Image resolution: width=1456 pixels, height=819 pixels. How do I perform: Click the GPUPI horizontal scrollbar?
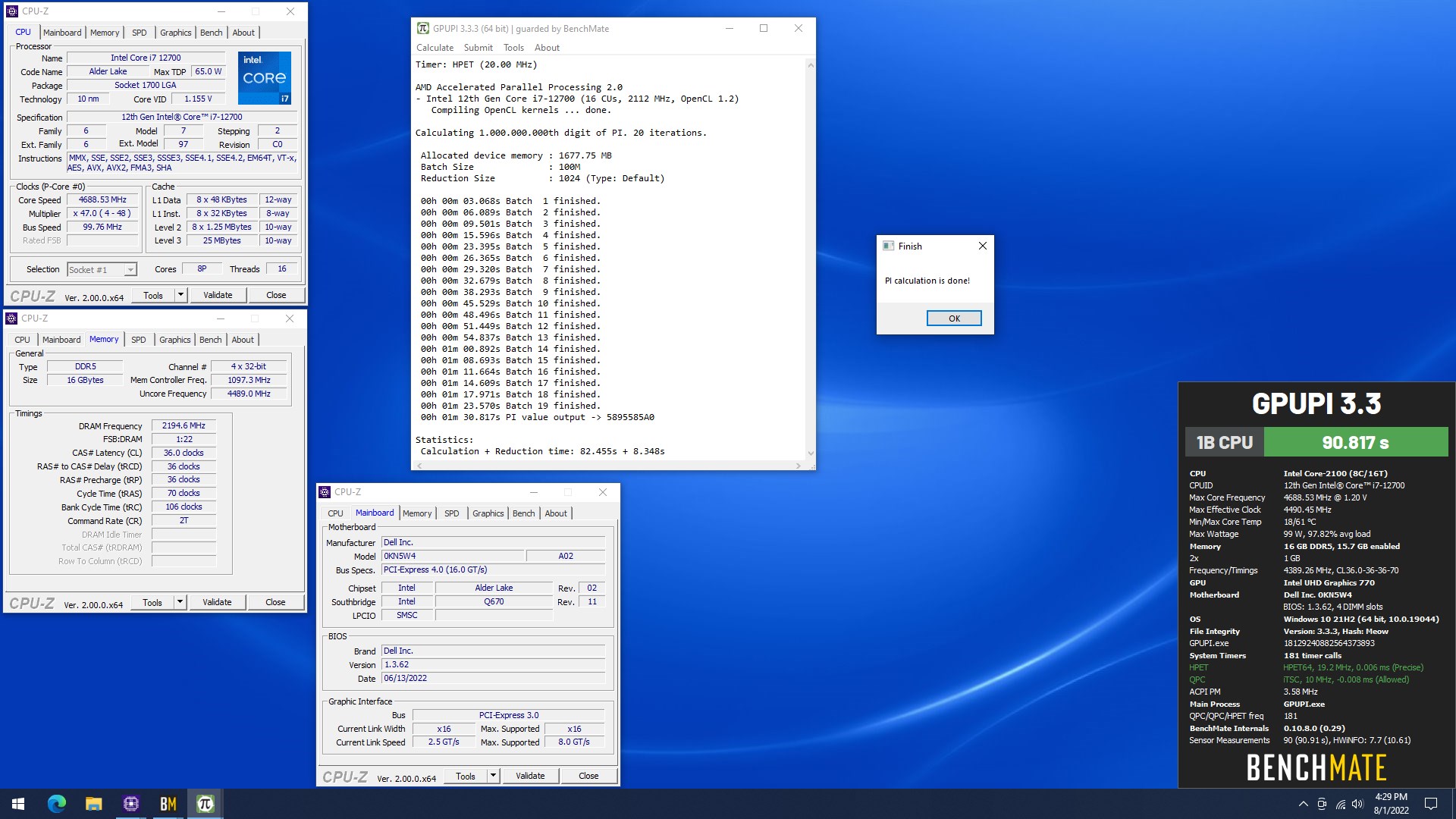[x=608, y=466]
